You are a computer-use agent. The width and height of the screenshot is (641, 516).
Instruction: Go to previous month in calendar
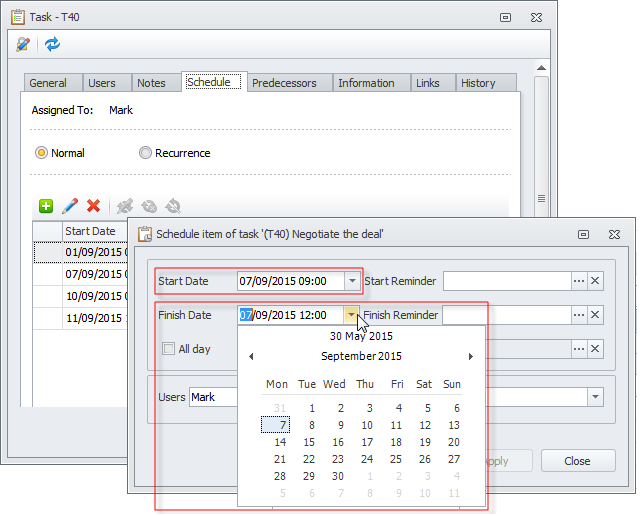pos(251,357)
